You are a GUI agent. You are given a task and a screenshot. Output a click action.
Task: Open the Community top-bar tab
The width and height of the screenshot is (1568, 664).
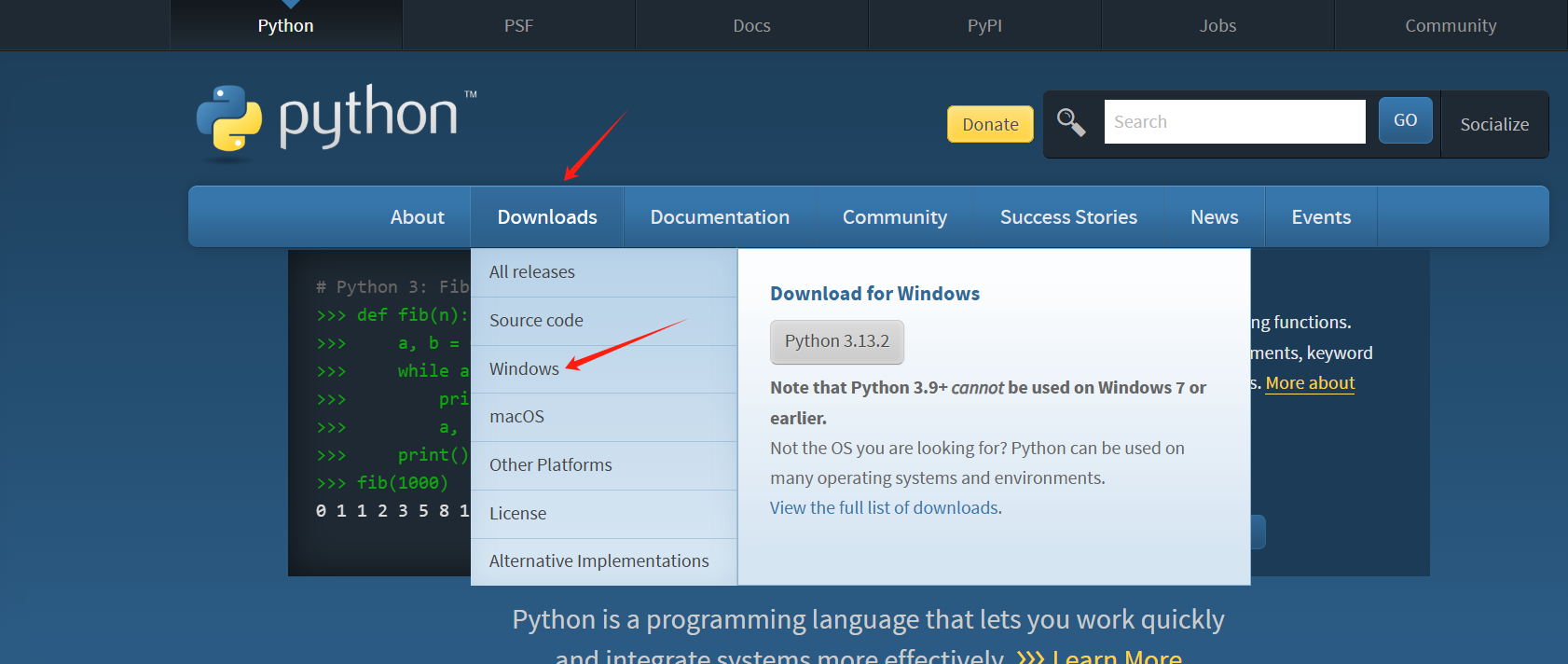coord(1451,25)
